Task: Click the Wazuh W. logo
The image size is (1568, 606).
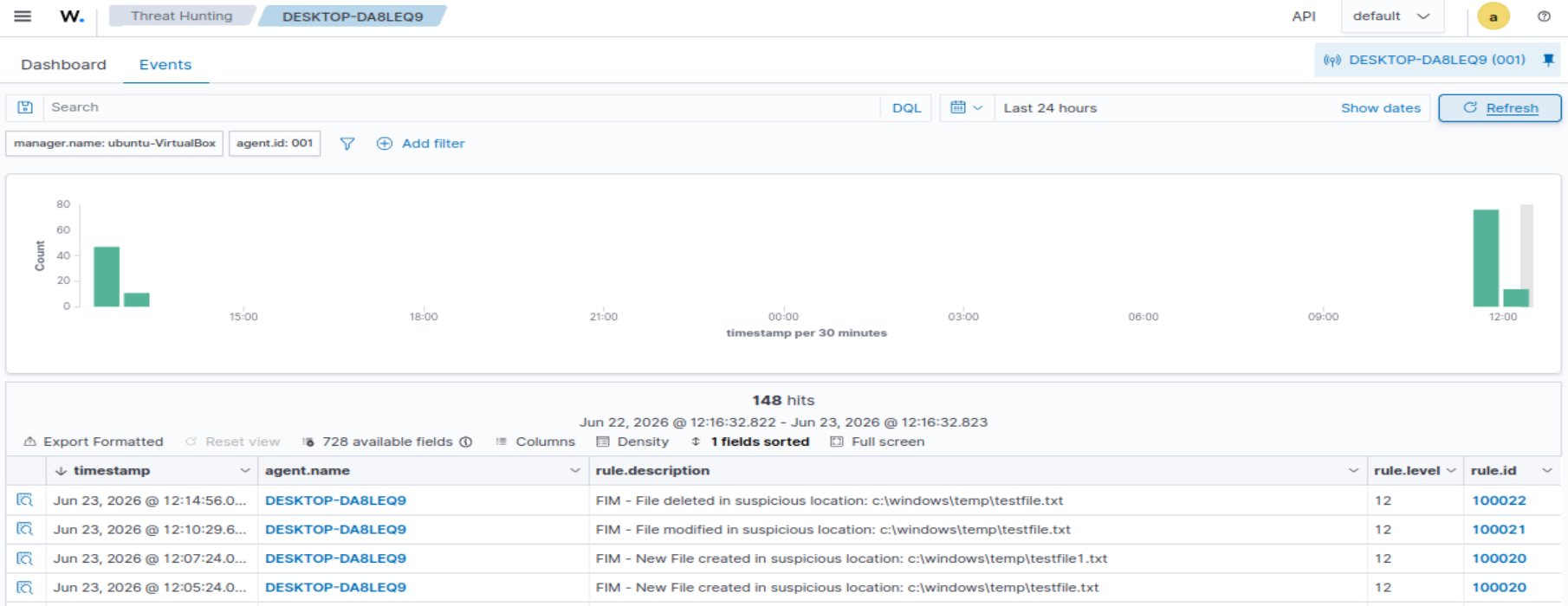Action: coord(72,16)
